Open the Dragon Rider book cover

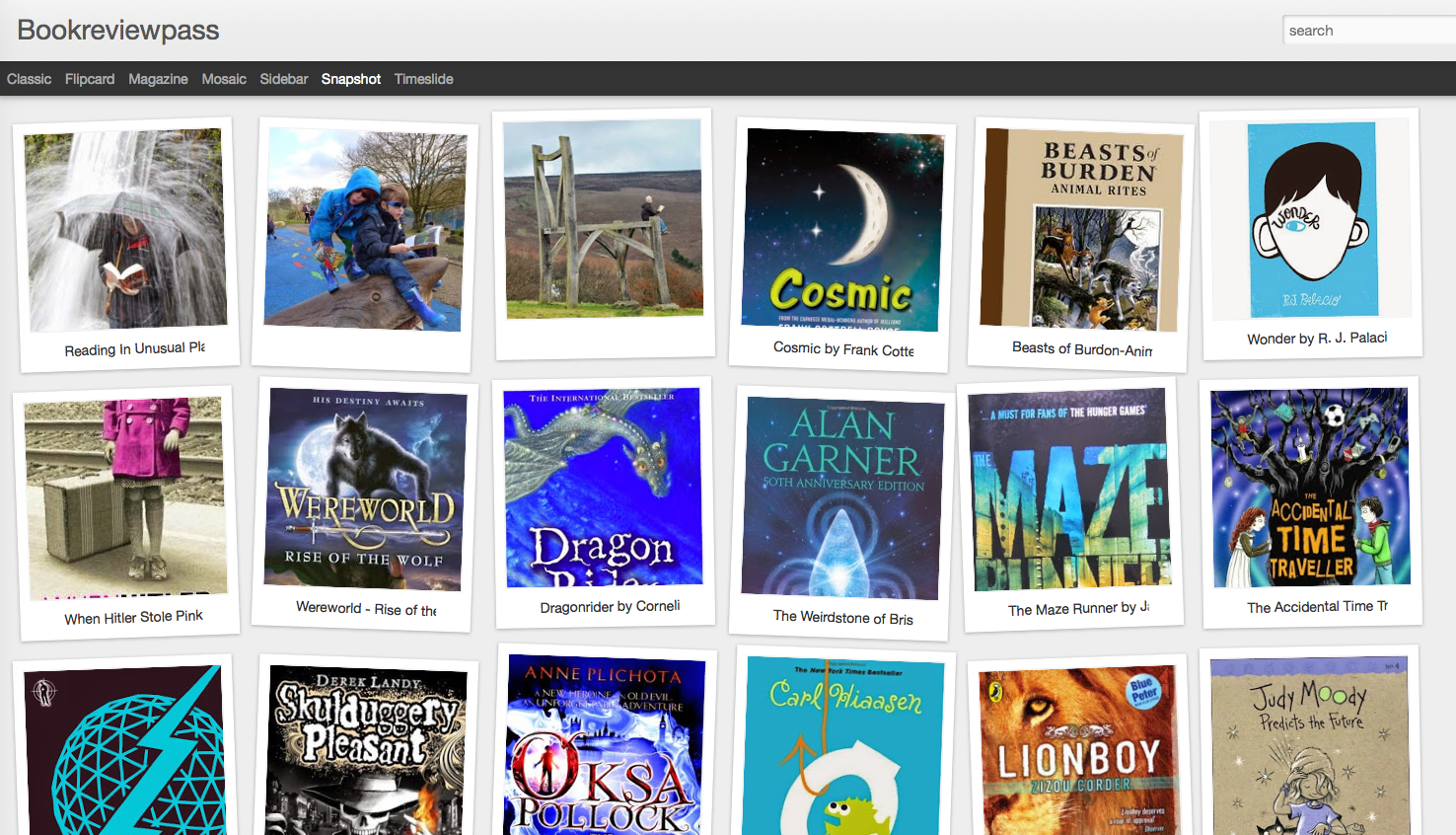(x=604, y=488)
